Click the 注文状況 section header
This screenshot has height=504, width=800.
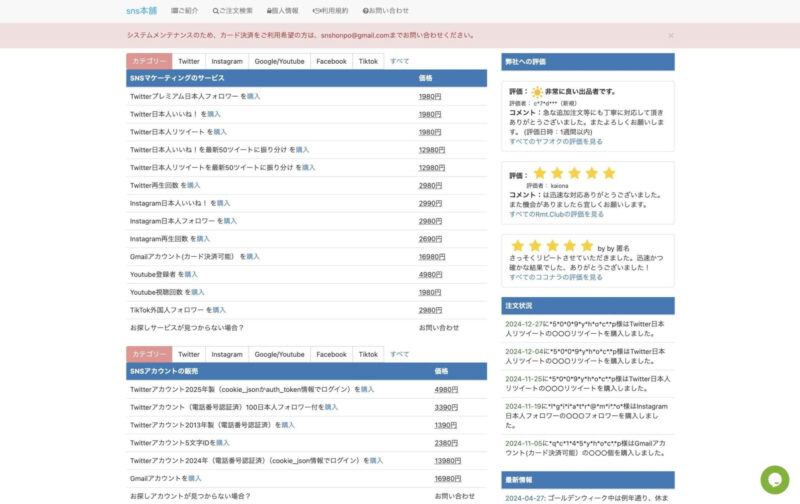click(x=588, y=306)
